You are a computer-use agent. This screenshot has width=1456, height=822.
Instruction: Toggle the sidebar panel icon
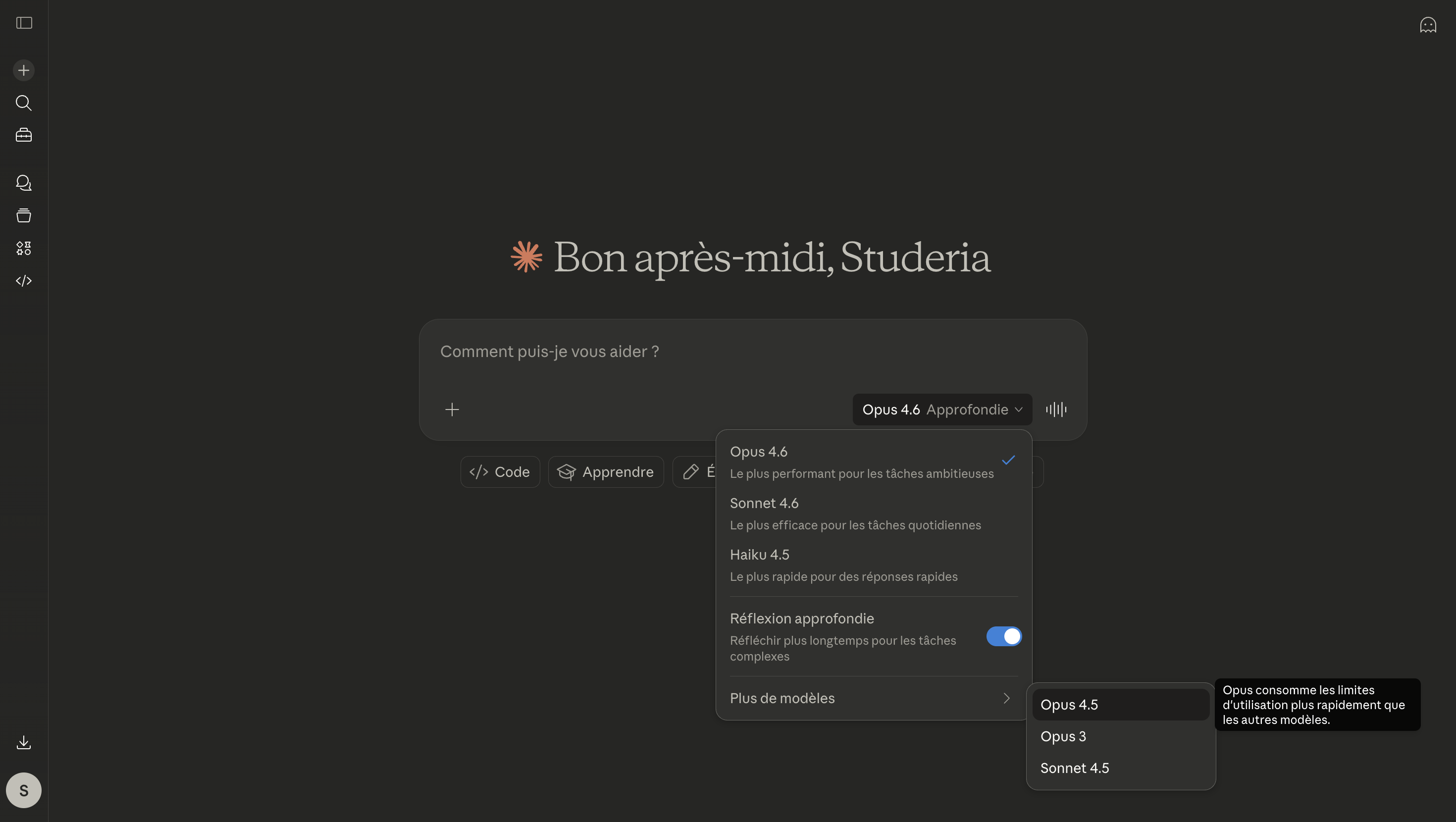pyautogui.click(x=24, y=23)
